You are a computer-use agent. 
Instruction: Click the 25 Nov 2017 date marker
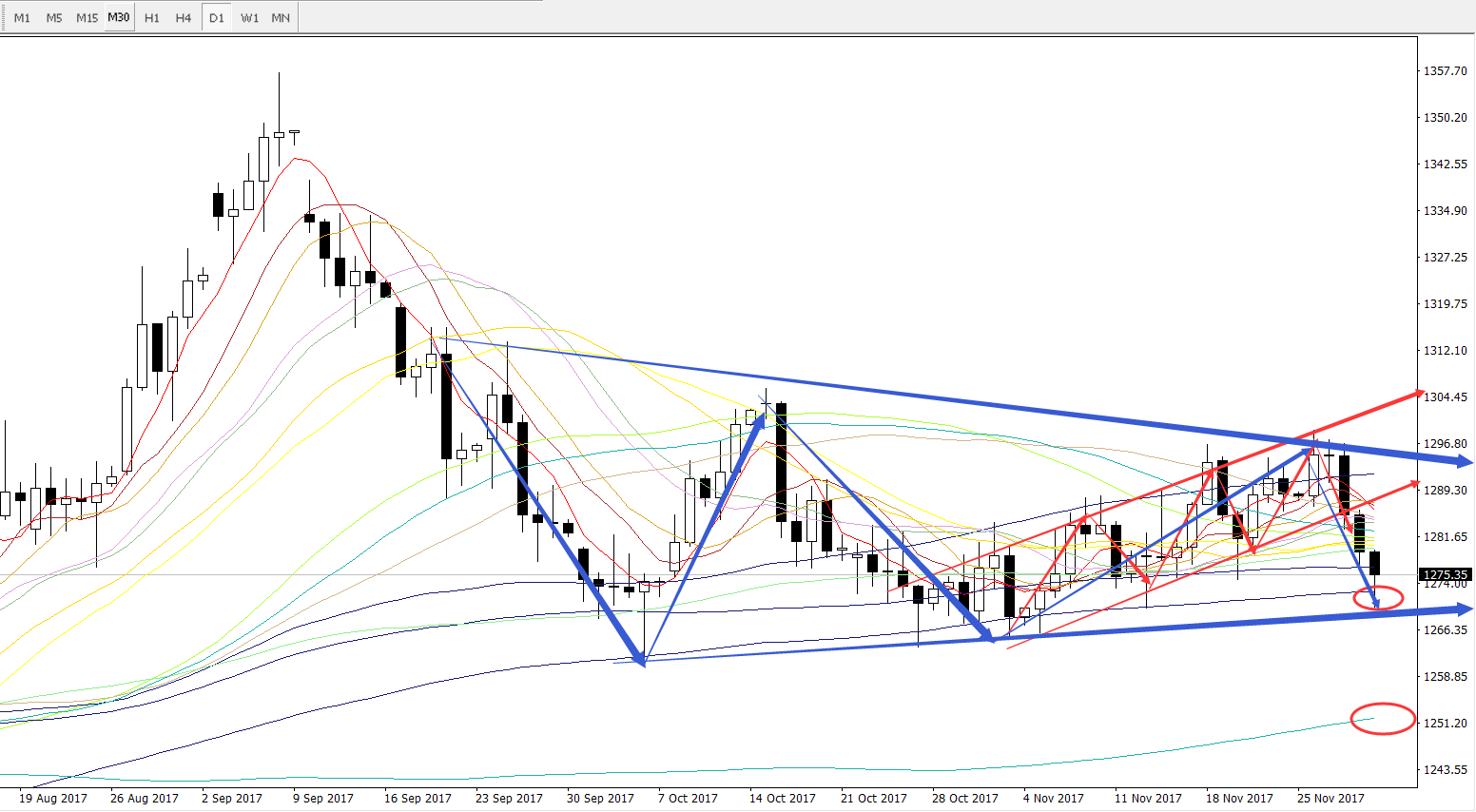[1330, 799]
